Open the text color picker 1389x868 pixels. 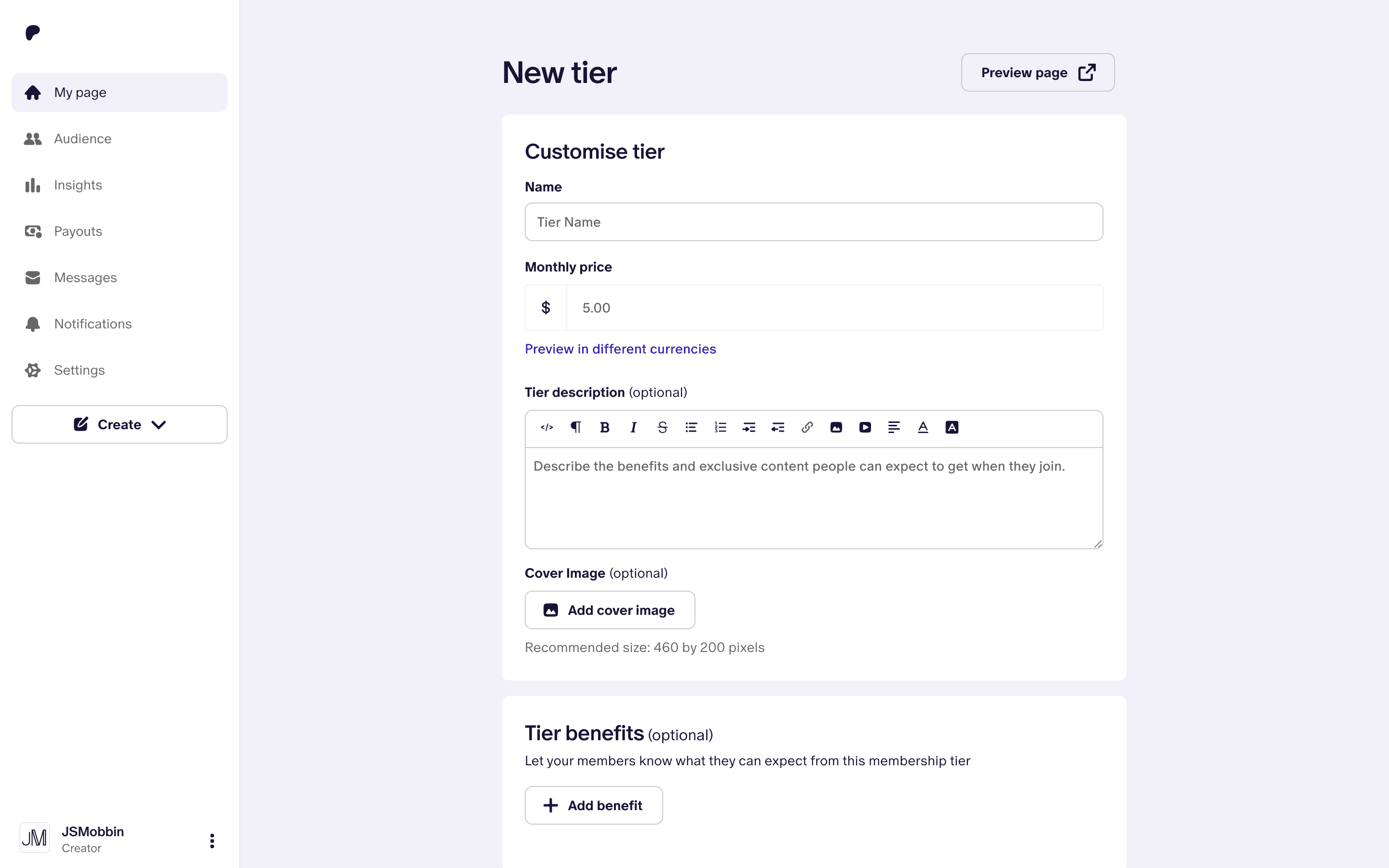point(923,427)
